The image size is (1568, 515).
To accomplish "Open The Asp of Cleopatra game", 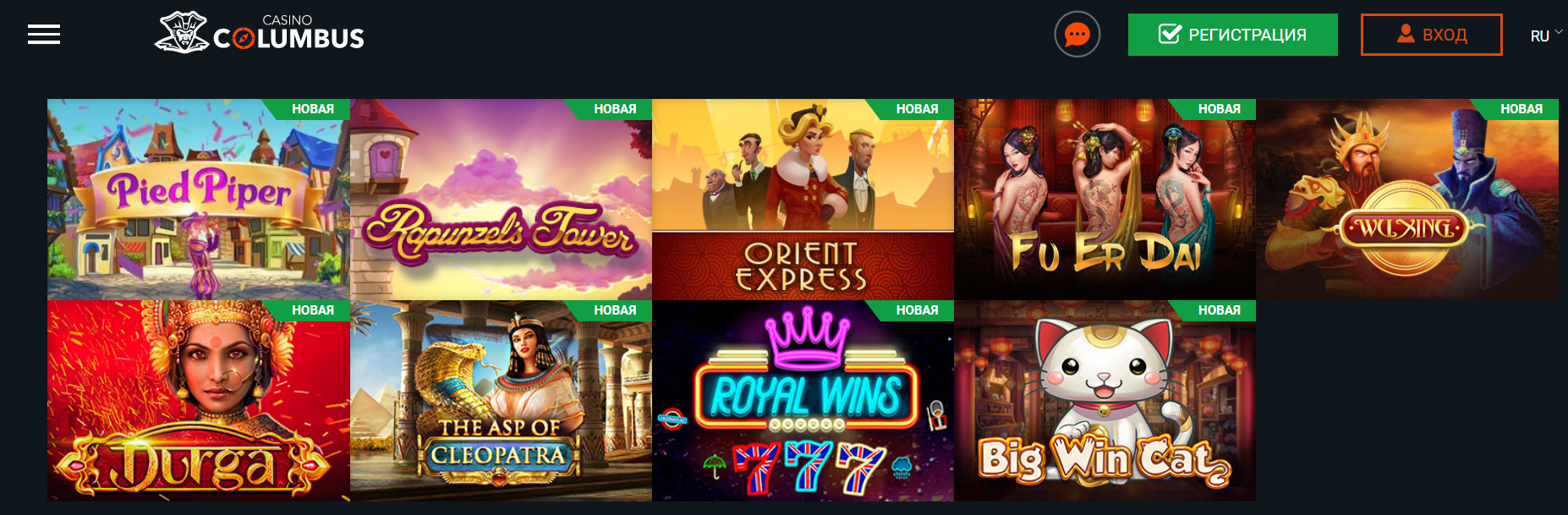I will [x=501, y=401].
